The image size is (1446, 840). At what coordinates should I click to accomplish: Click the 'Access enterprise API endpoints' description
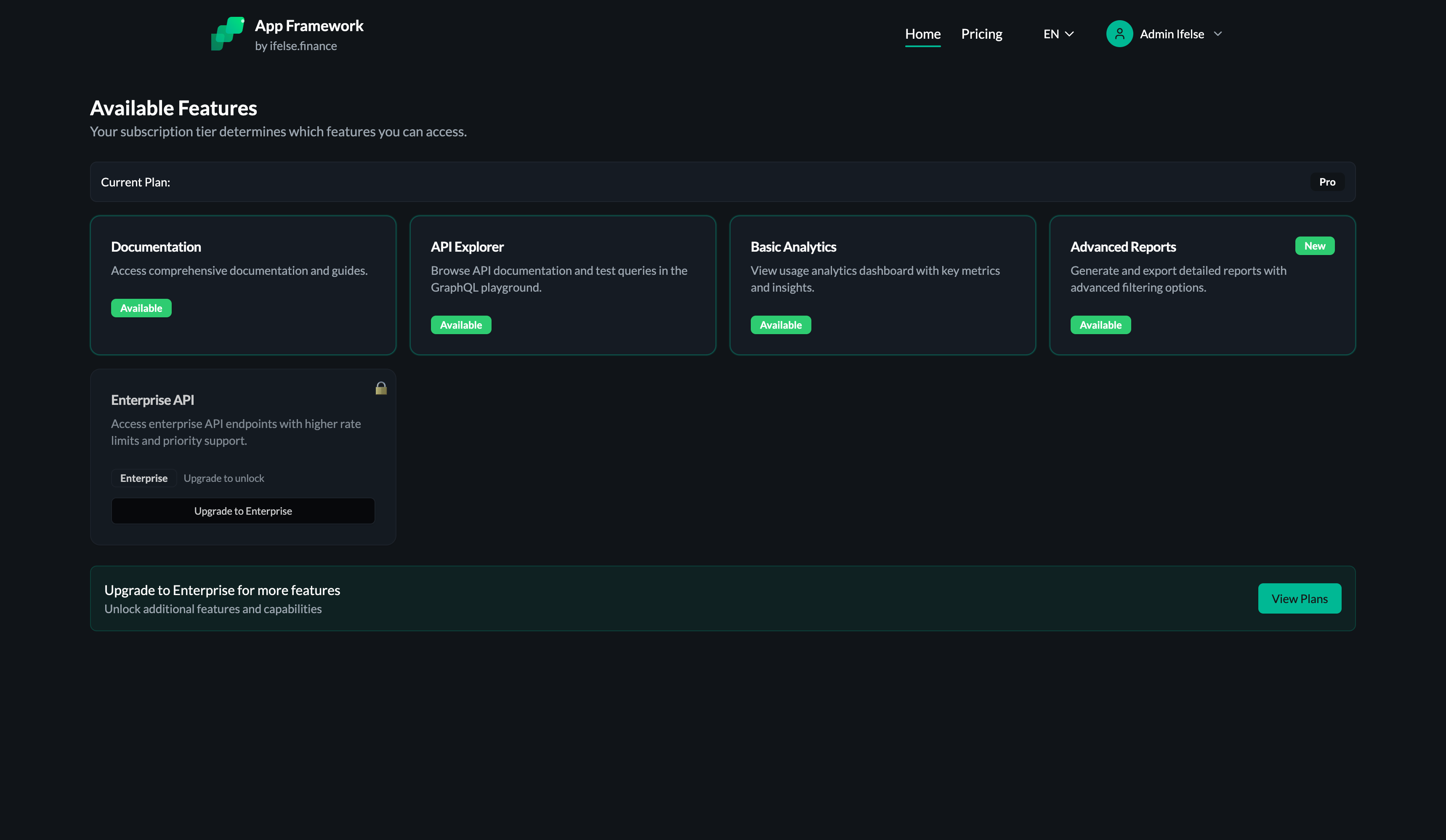[x=236, y=432]
